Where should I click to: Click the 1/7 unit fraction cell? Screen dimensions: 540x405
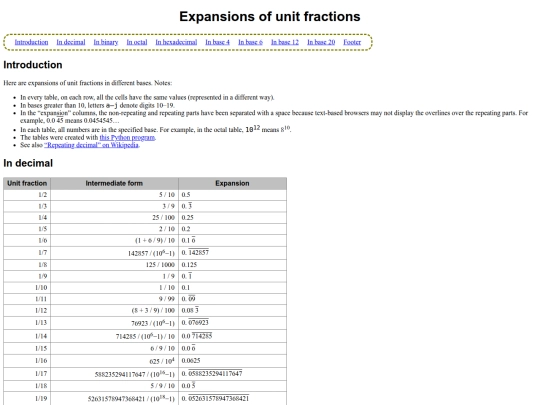27,252
